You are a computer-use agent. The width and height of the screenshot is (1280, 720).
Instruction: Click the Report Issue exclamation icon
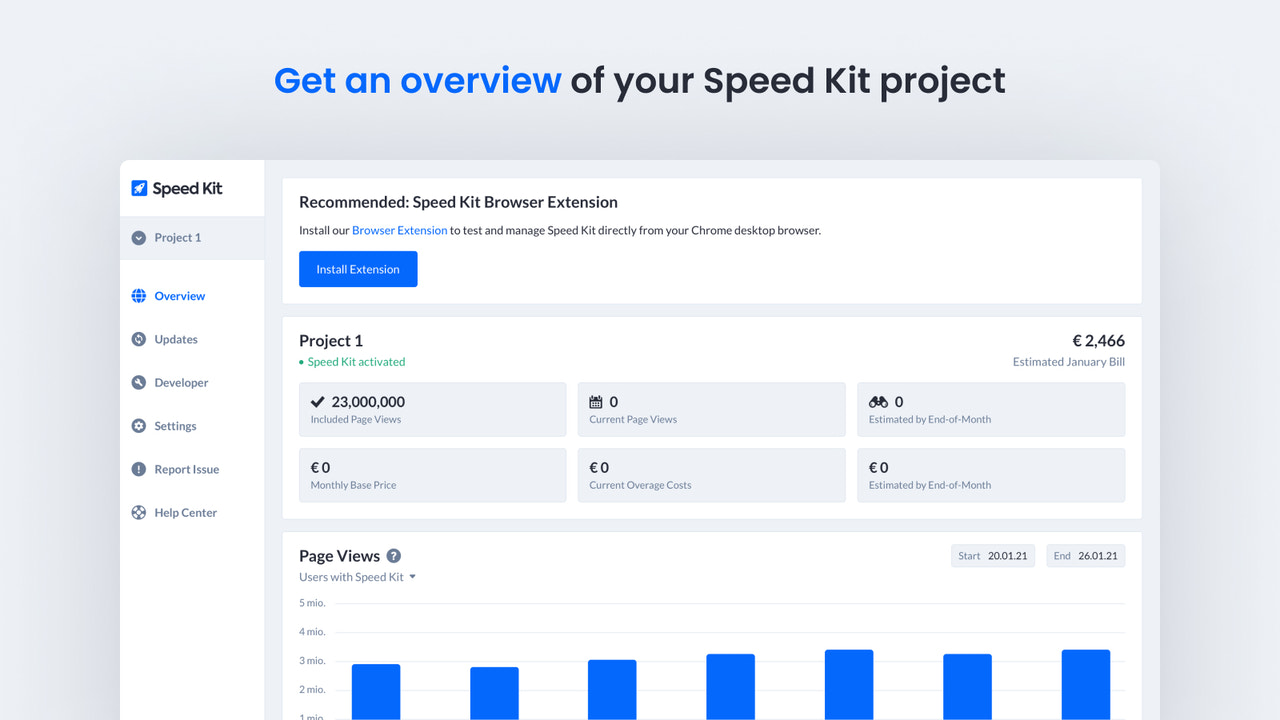pos(138,468)
